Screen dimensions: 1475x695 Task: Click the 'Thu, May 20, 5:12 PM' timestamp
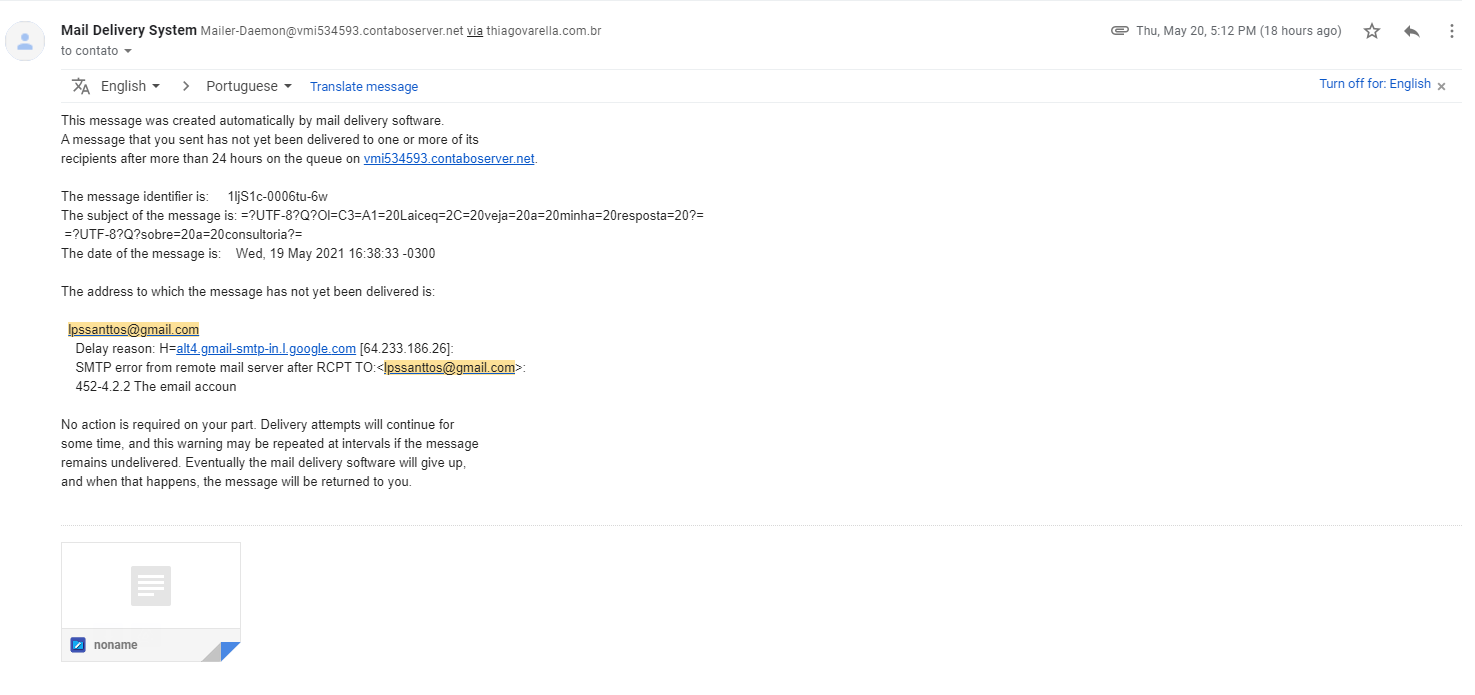(1238, 31)
